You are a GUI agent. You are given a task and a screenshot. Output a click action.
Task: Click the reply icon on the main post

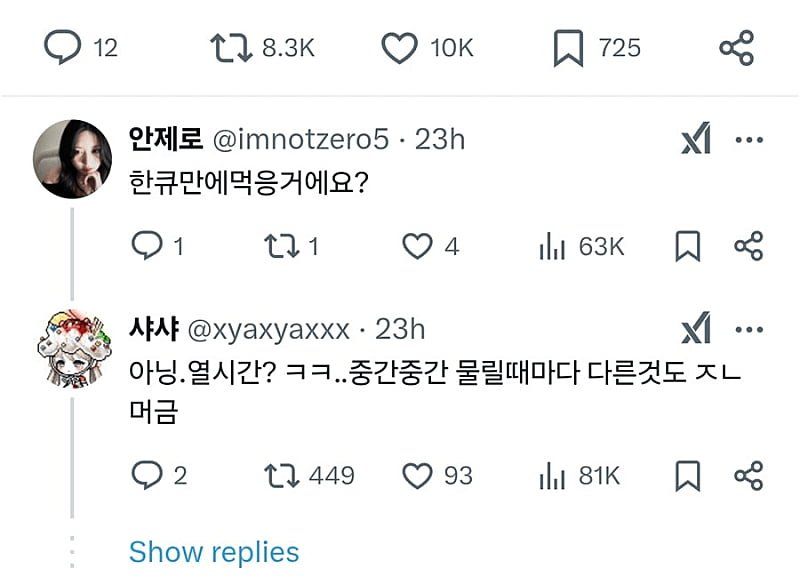[63, 48]
